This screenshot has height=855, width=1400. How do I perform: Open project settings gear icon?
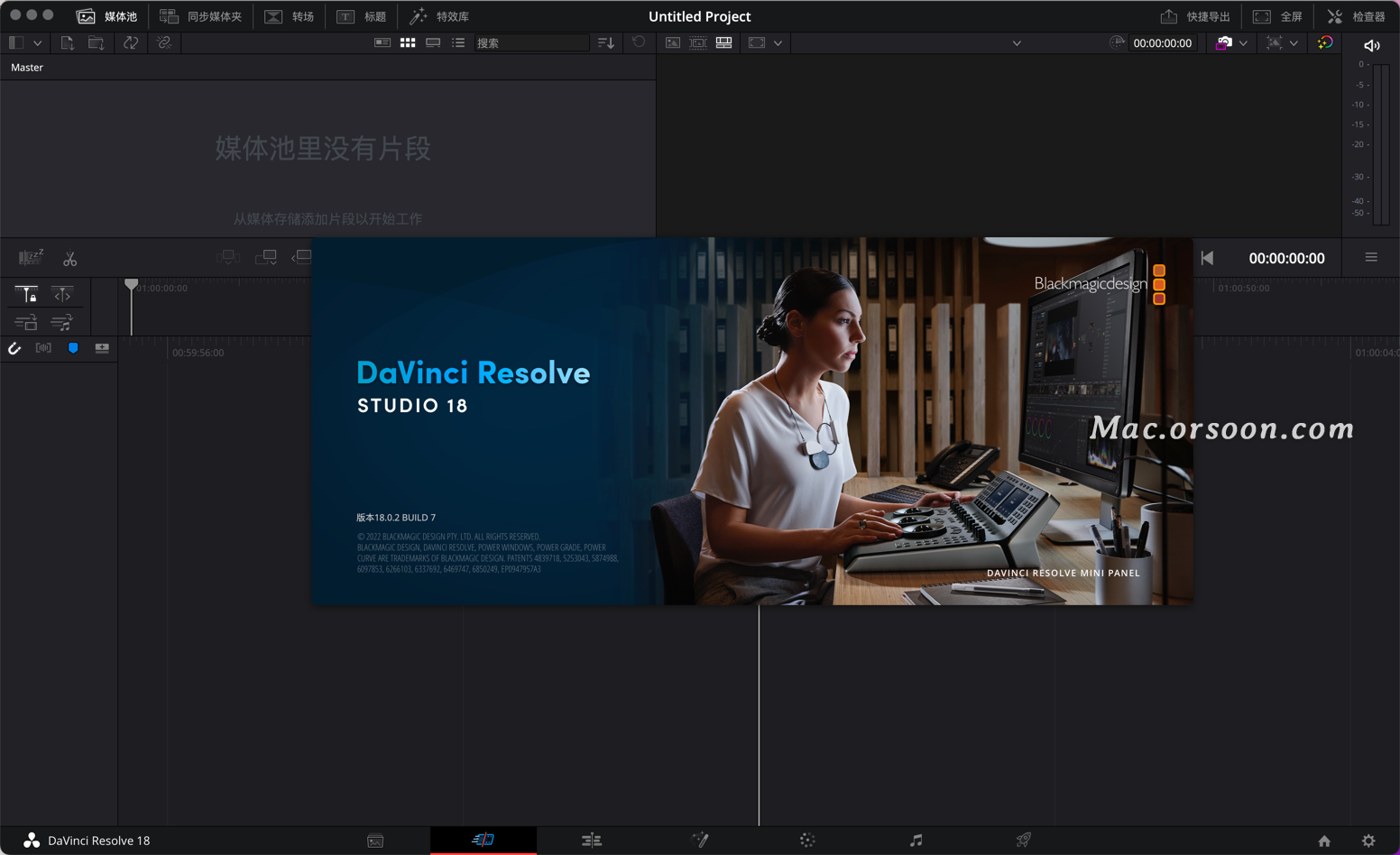[1368, 841]
